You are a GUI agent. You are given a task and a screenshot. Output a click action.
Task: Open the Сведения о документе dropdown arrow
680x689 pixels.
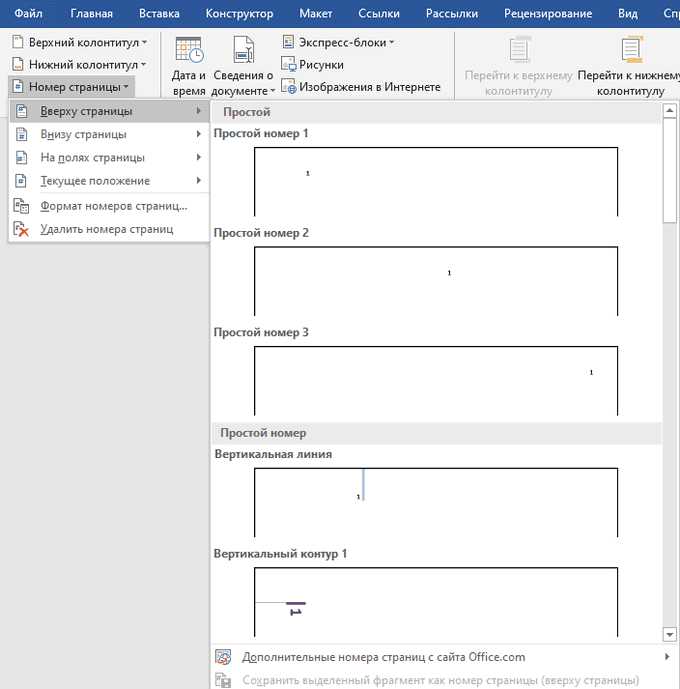tap(272, 91)
